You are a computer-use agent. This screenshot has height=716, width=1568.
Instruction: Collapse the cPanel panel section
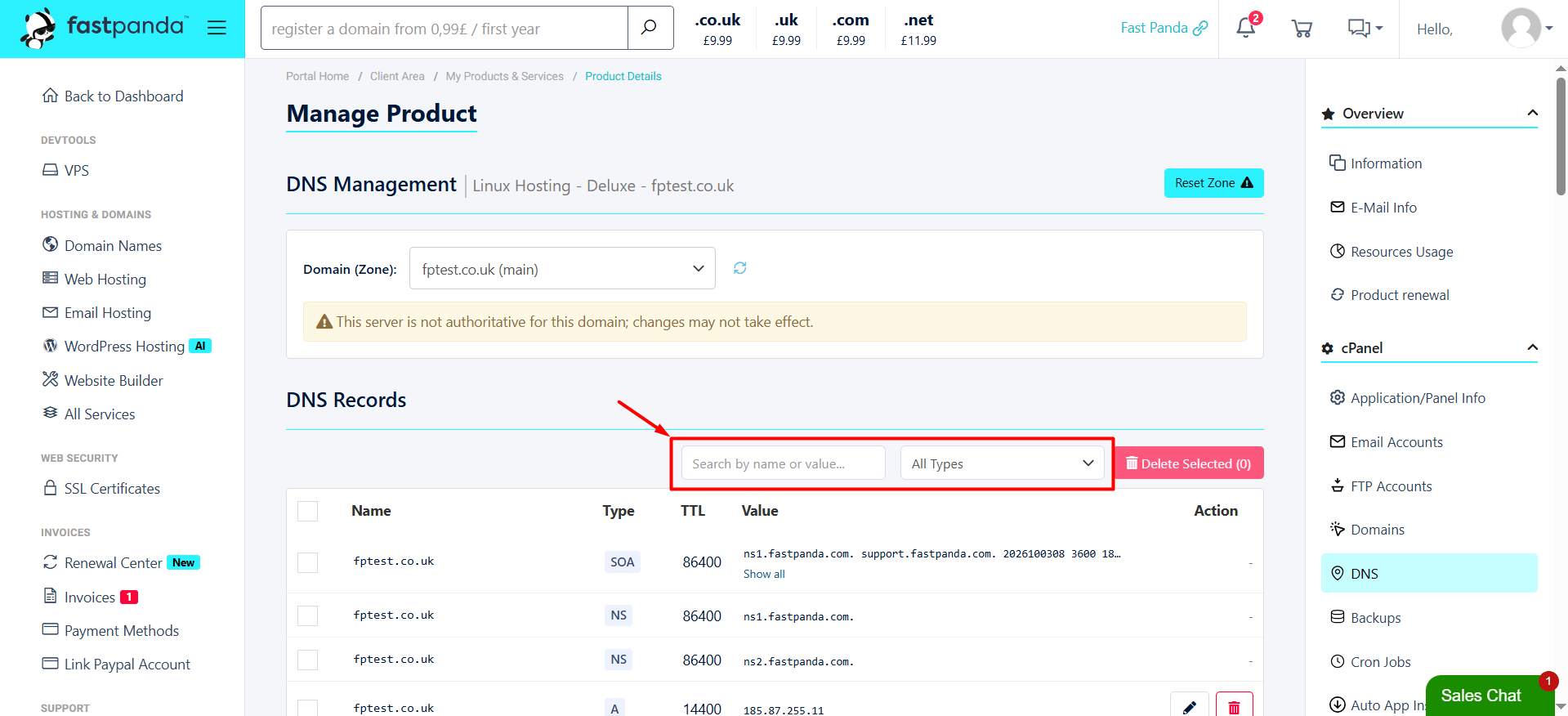[x=1532, y=347]
